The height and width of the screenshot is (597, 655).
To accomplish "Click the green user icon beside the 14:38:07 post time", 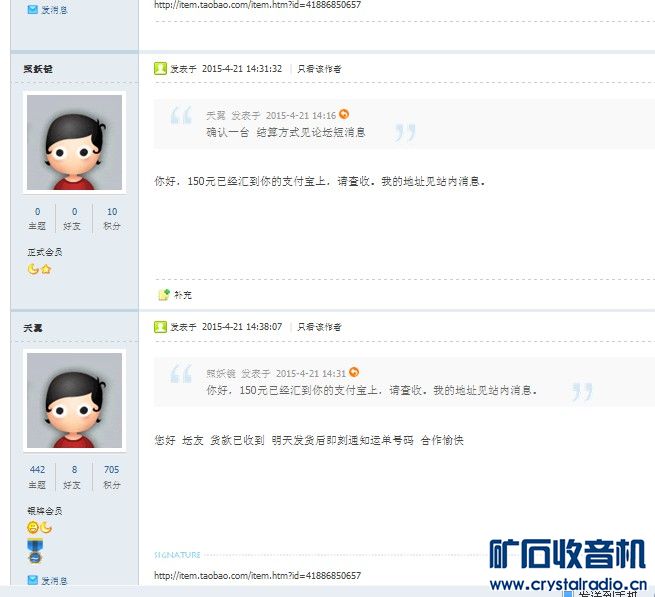I will coord(160,327).
